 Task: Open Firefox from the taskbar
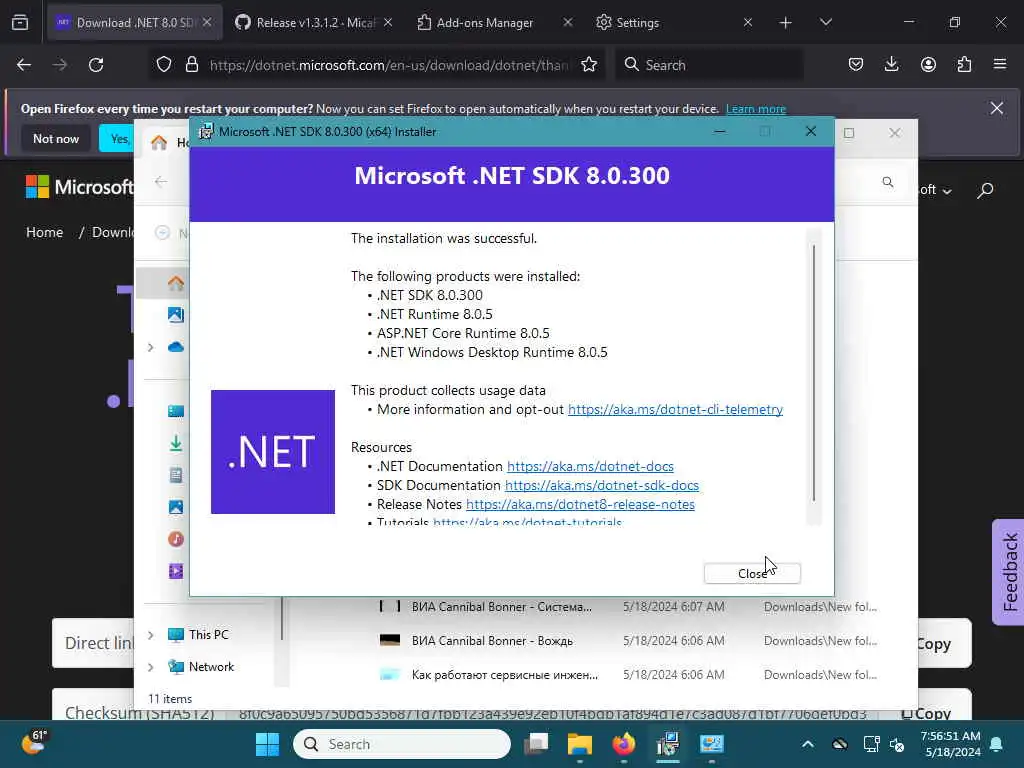(x=624, y=744)
